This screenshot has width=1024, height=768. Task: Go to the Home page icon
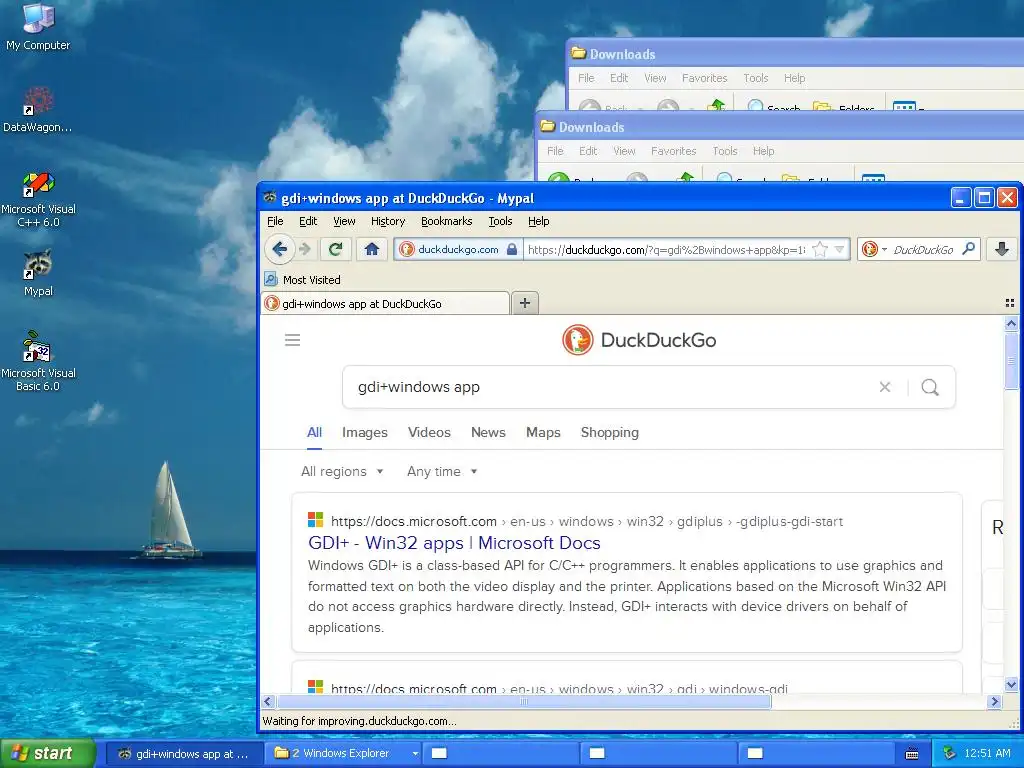372,249
